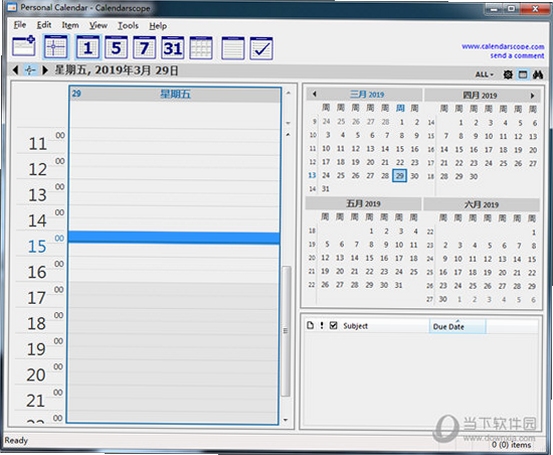
Task: Open the year grid view icon
Action: [201, 47]
